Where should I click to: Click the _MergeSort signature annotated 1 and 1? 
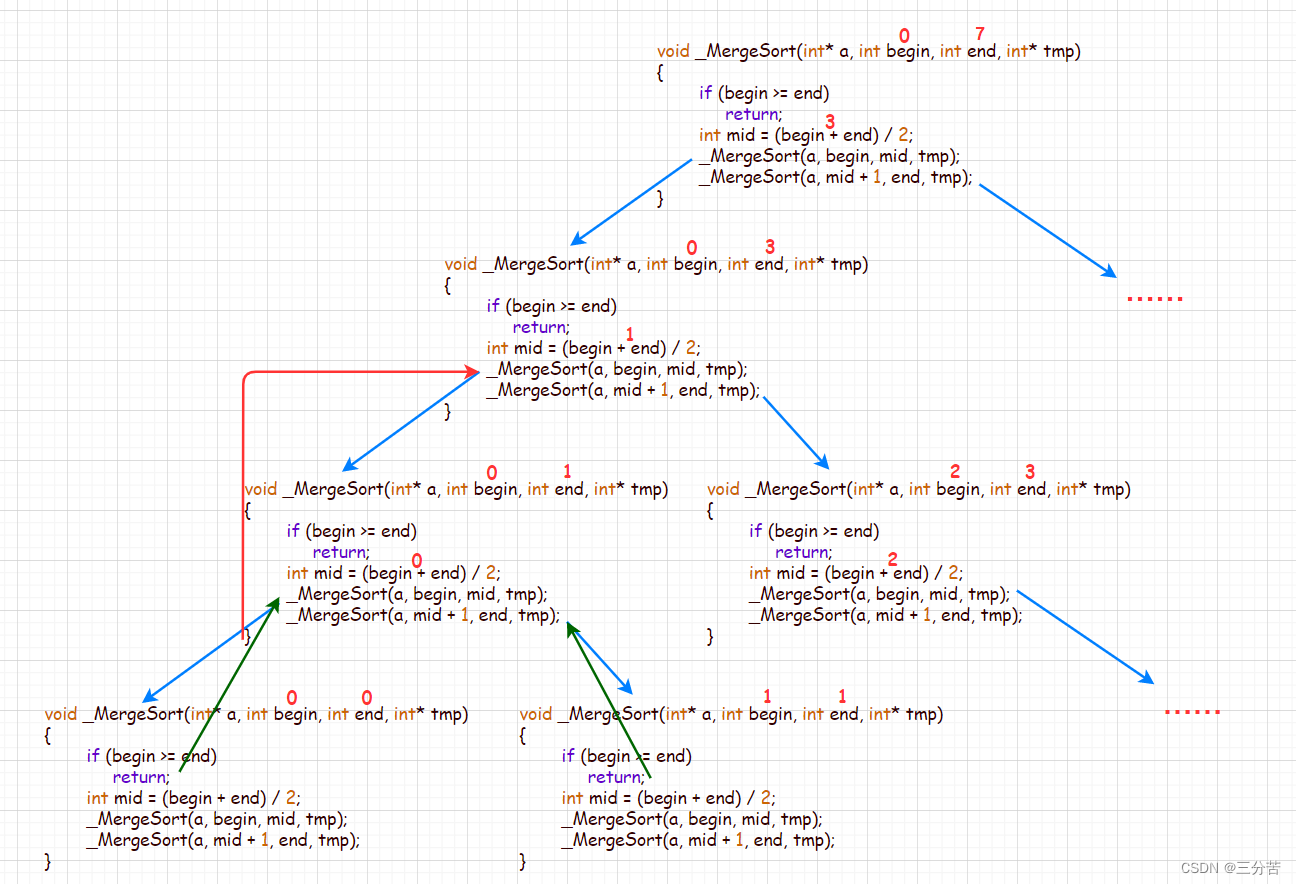(x=732, y=714)
